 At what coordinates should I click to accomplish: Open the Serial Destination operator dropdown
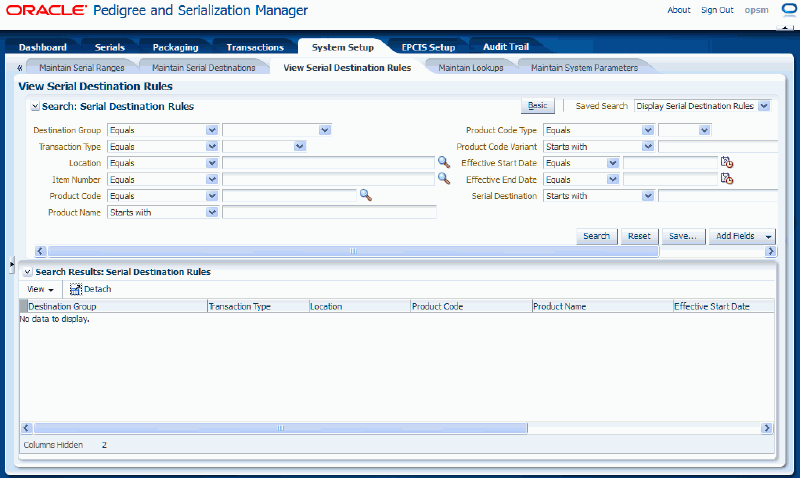coord(648,196)
